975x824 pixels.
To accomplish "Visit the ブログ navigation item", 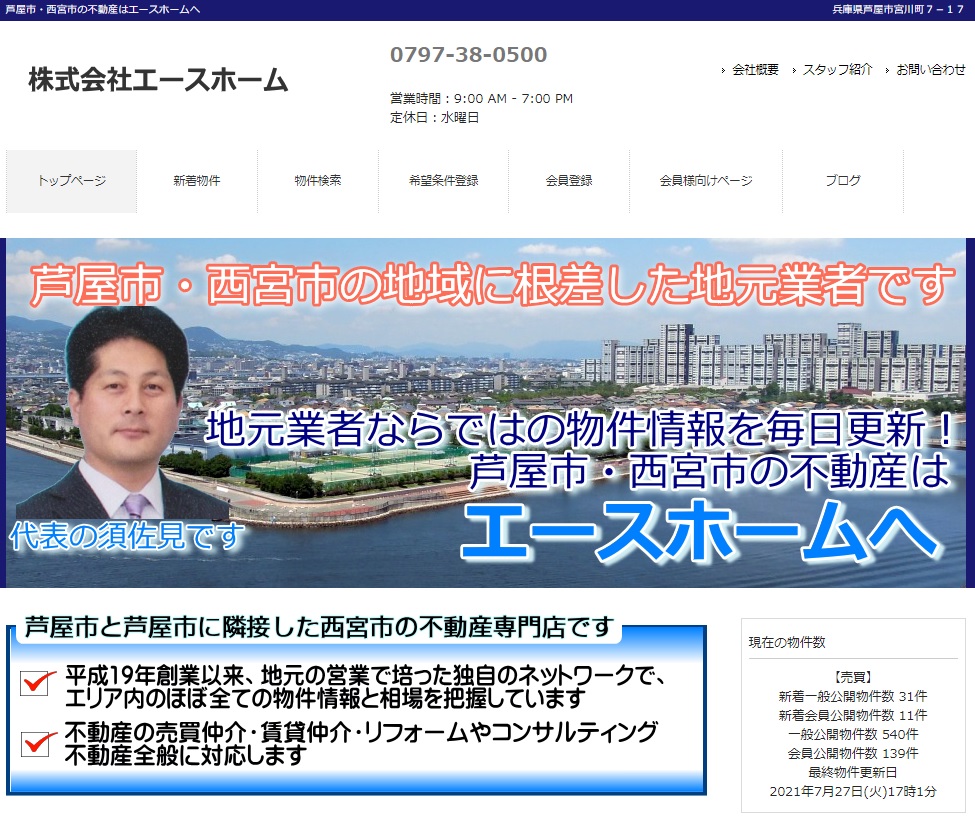I will click(x=843, y=181).
